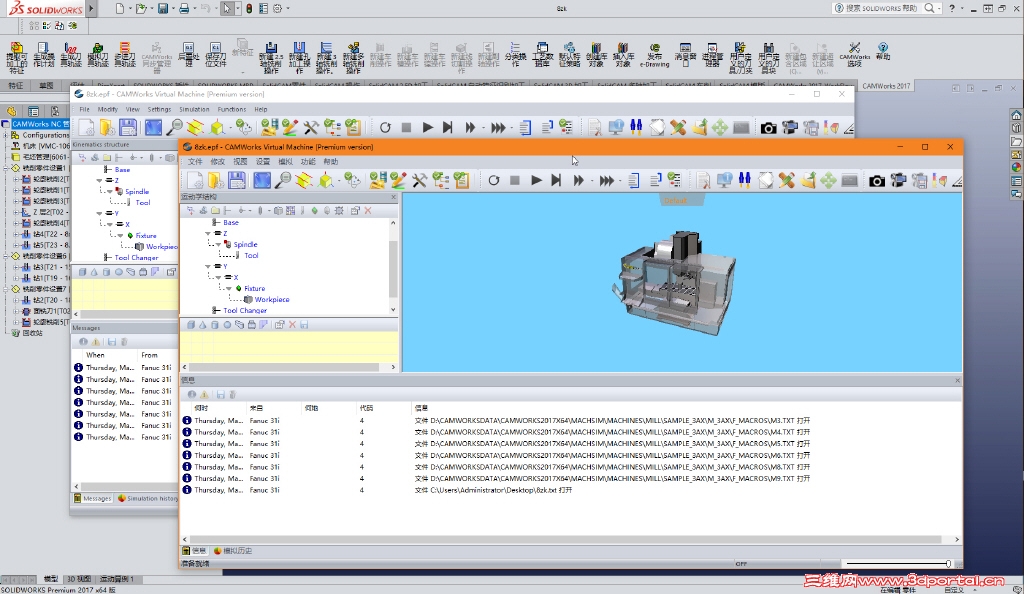Image resolution: width=1024 pixels, height=594 pixels.
Task: Collapse Z axis node in front kinematics tree
Action: coord(208,233)
